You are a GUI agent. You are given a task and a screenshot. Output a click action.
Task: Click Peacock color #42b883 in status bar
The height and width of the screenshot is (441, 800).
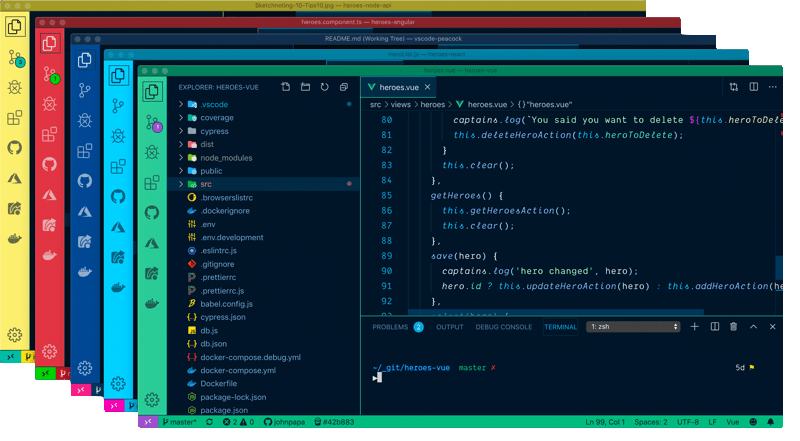click(x=334, y=422)
